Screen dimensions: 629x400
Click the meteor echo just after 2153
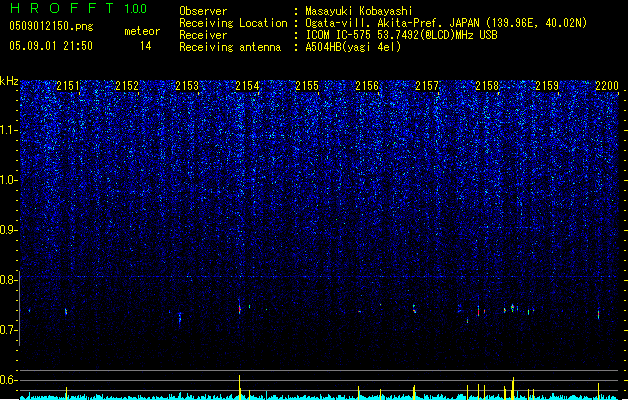239,308
